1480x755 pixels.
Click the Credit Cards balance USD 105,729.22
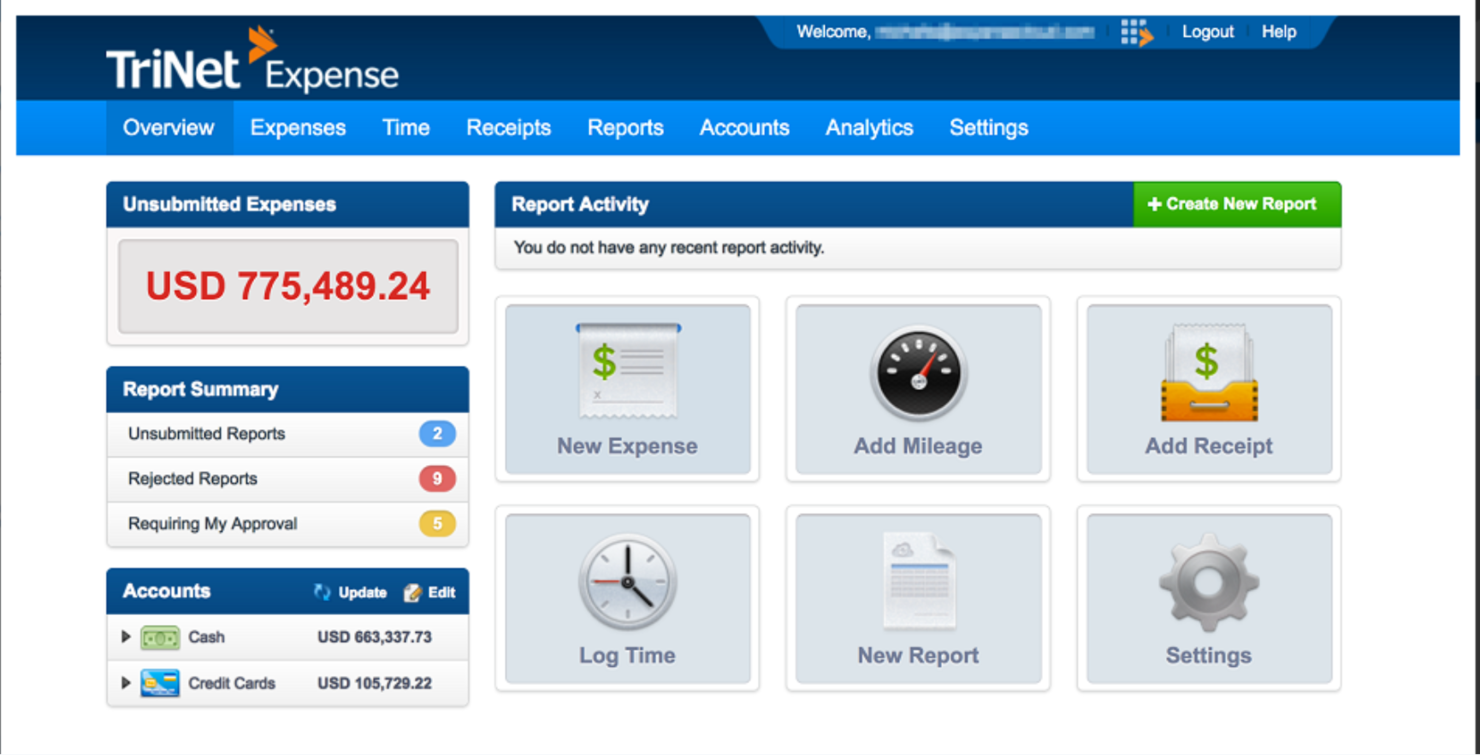tap(375, 683)
